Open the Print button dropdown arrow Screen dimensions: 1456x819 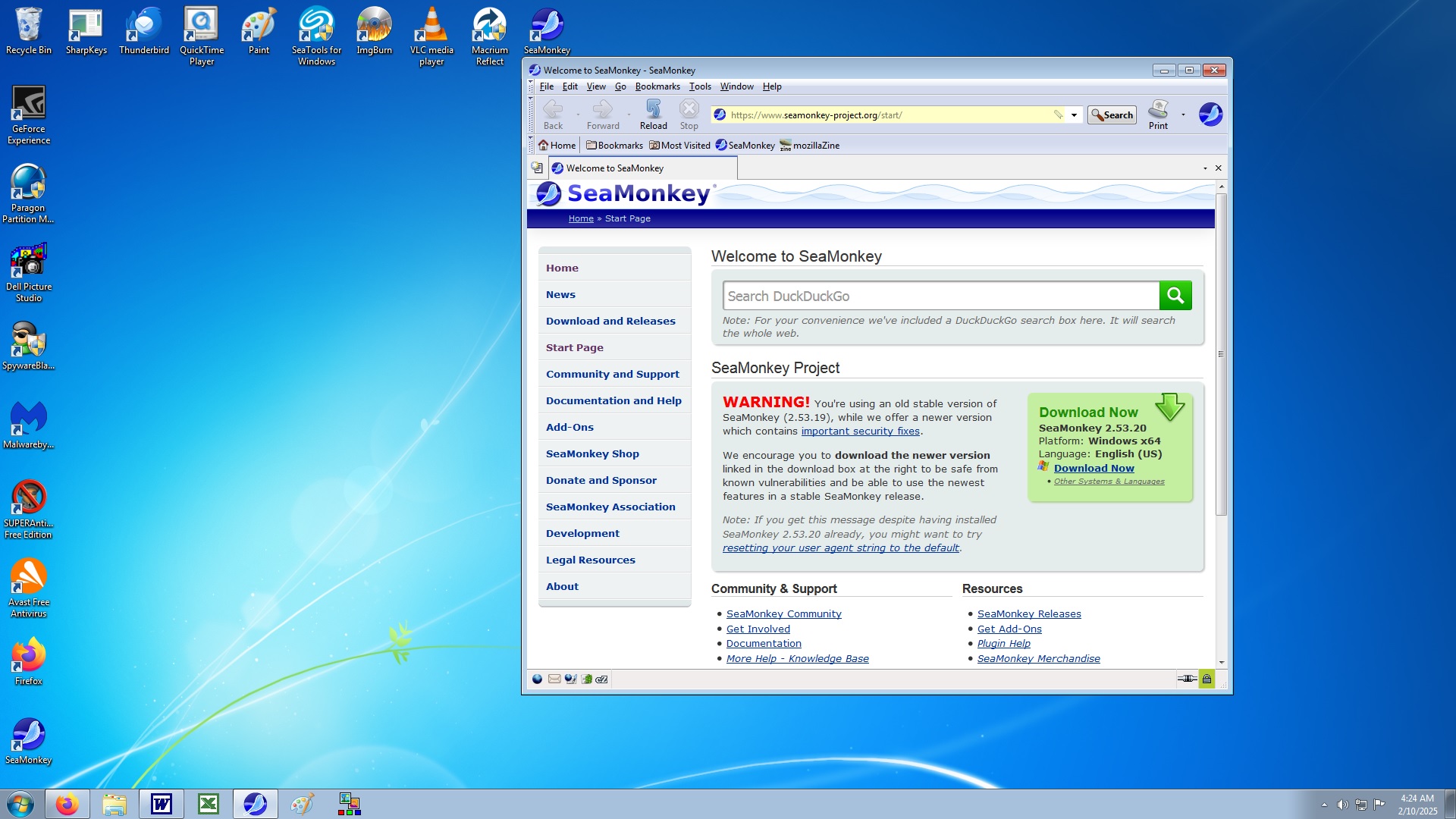[x=1183, y=115]
